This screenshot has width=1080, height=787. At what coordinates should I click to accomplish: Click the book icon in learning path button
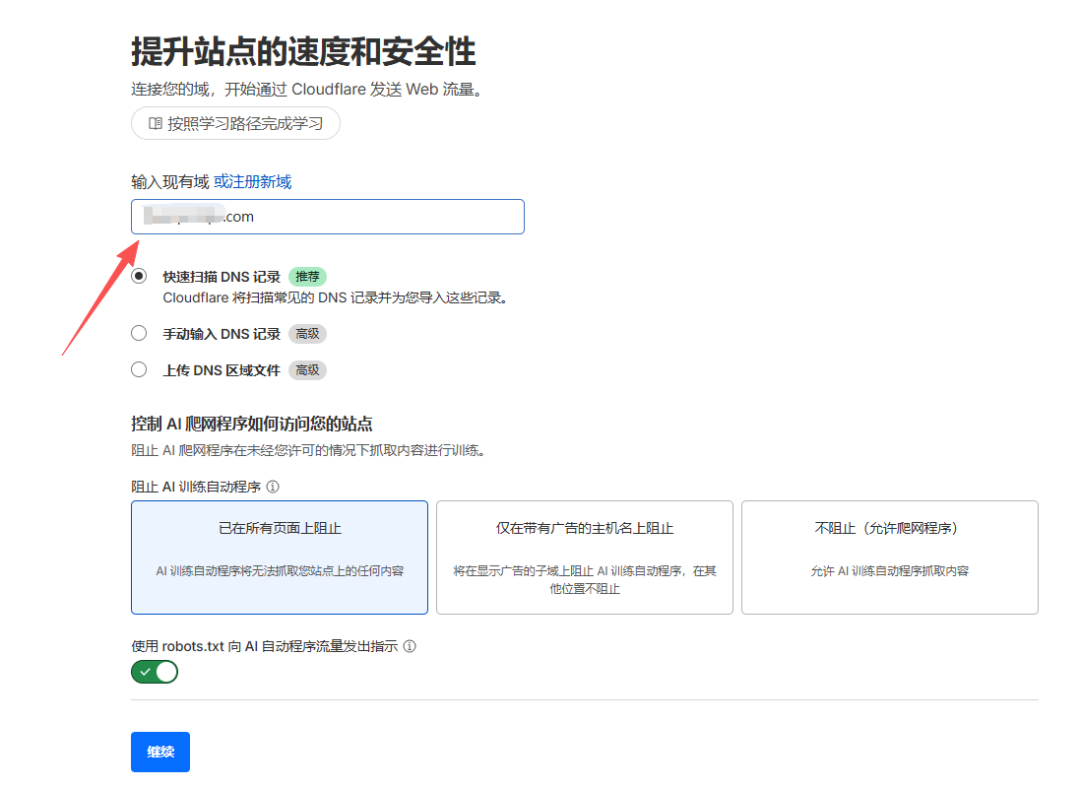click(x=155, y=124)
